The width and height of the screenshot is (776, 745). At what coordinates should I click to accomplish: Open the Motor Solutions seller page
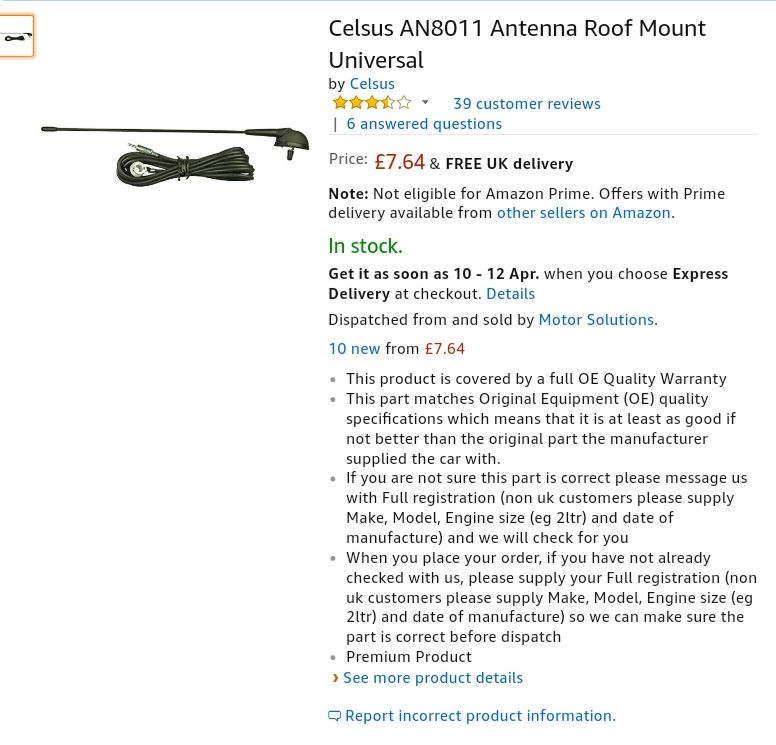pyautogui.click(x=596, y=320)
